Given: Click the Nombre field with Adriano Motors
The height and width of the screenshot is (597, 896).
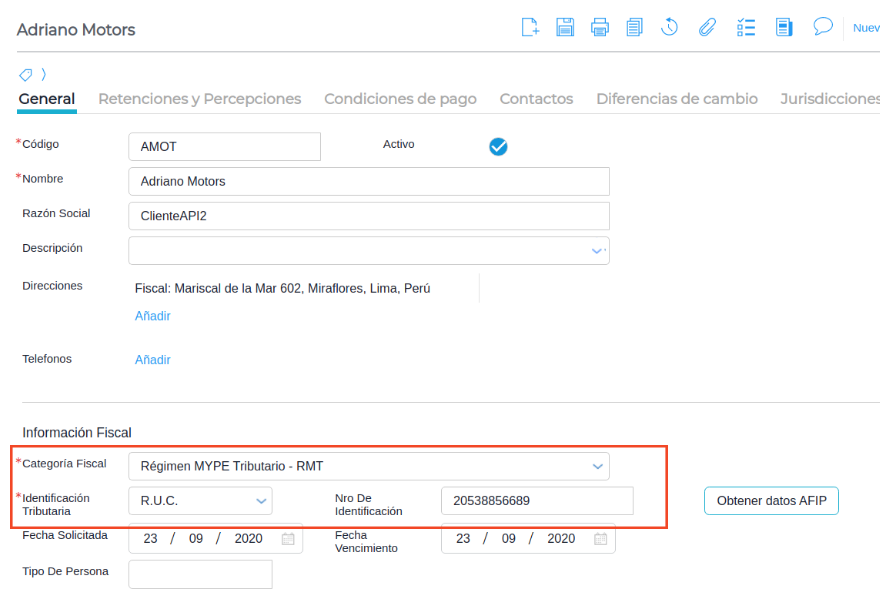Looking at the screenshot, I should [x=369, y=182].
